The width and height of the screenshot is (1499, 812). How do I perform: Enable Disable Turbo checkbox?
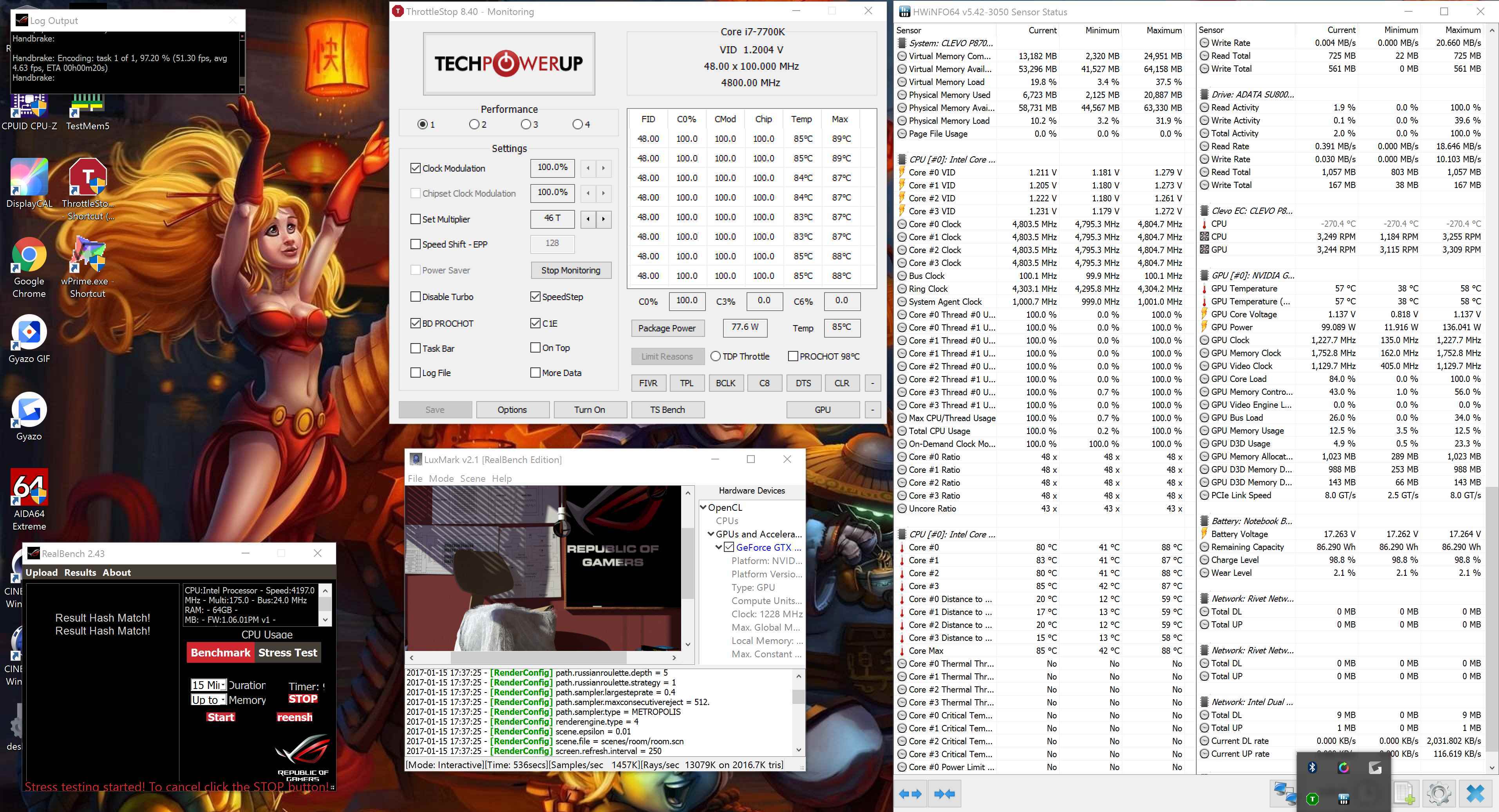click(416, 297)
